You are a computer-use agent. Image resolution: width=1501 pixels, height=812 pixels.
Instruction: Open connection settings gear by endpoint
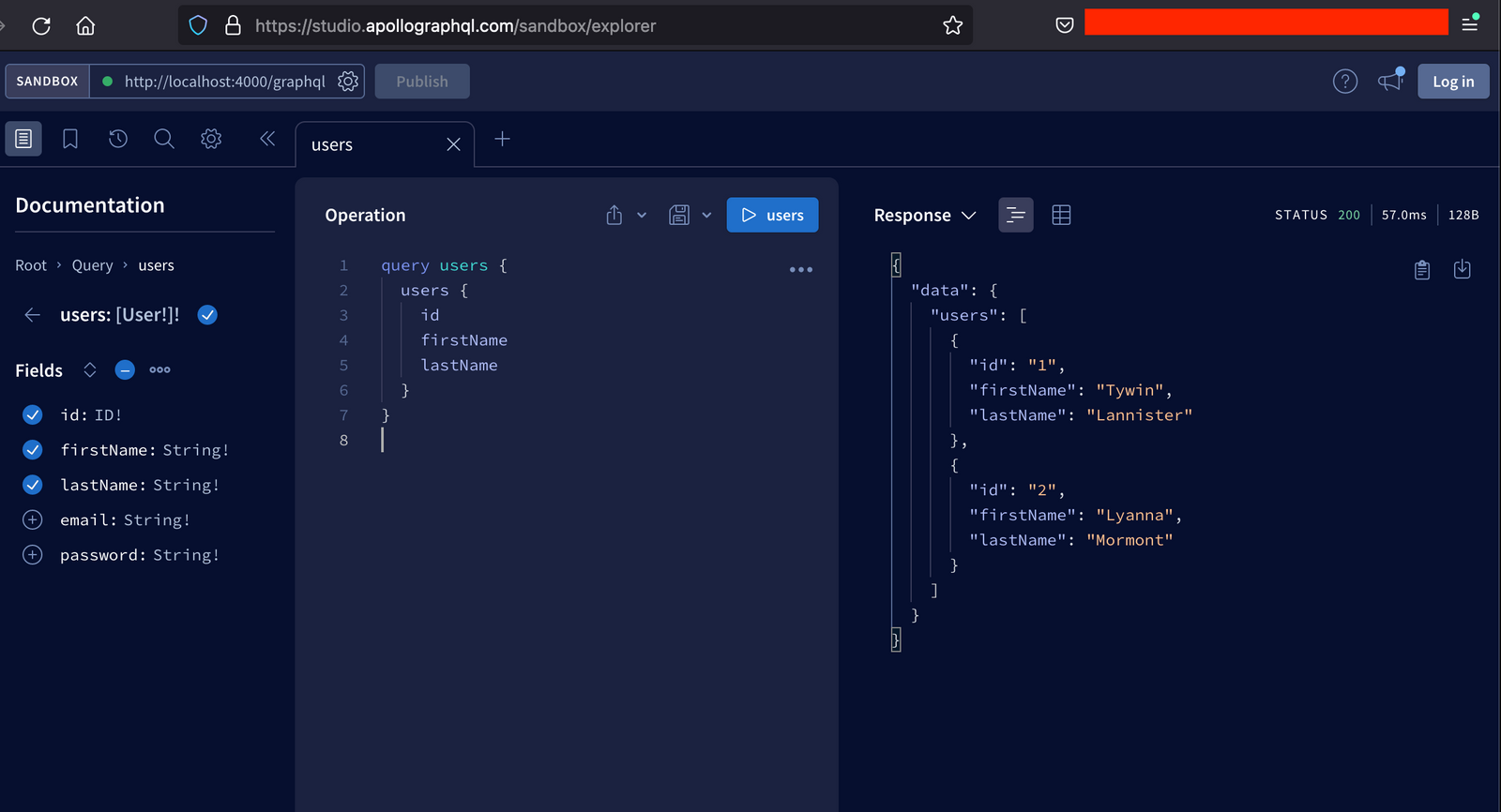[x=348, y=82]
